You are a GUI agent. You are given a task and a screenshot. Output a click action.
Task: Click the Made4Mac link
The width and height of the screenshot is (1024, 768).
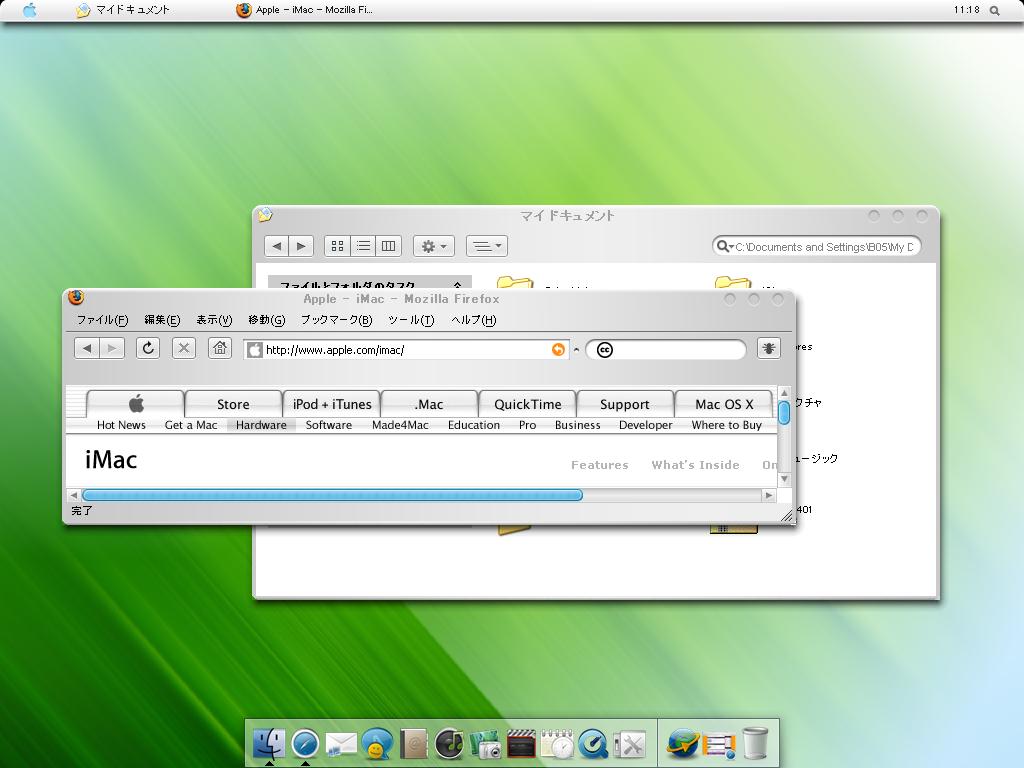click(400, 425)
